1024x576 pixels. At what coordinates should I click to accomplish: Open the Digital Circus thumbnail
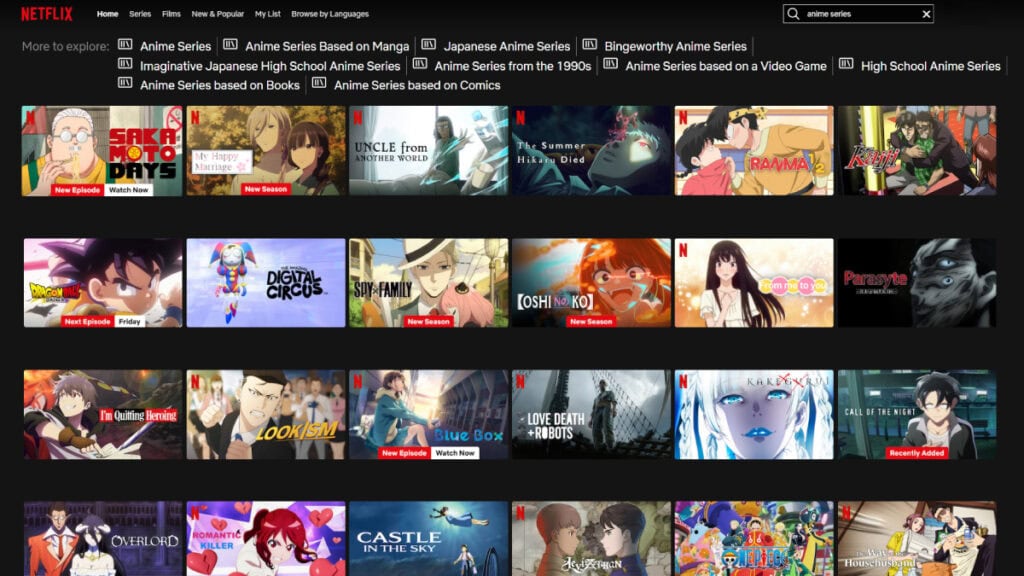click(266, 283)
